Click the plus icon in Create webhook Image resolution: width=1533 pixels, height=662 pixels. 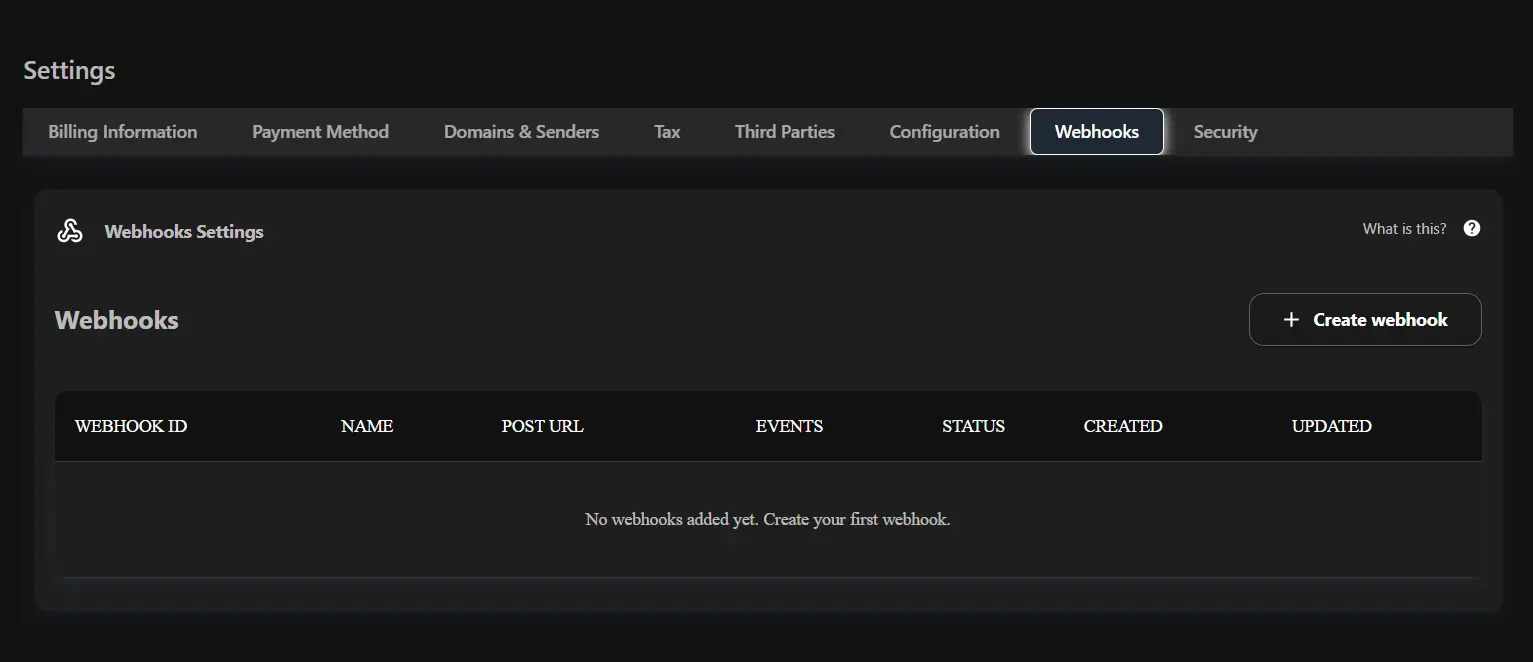click(x=1290, y=319)
